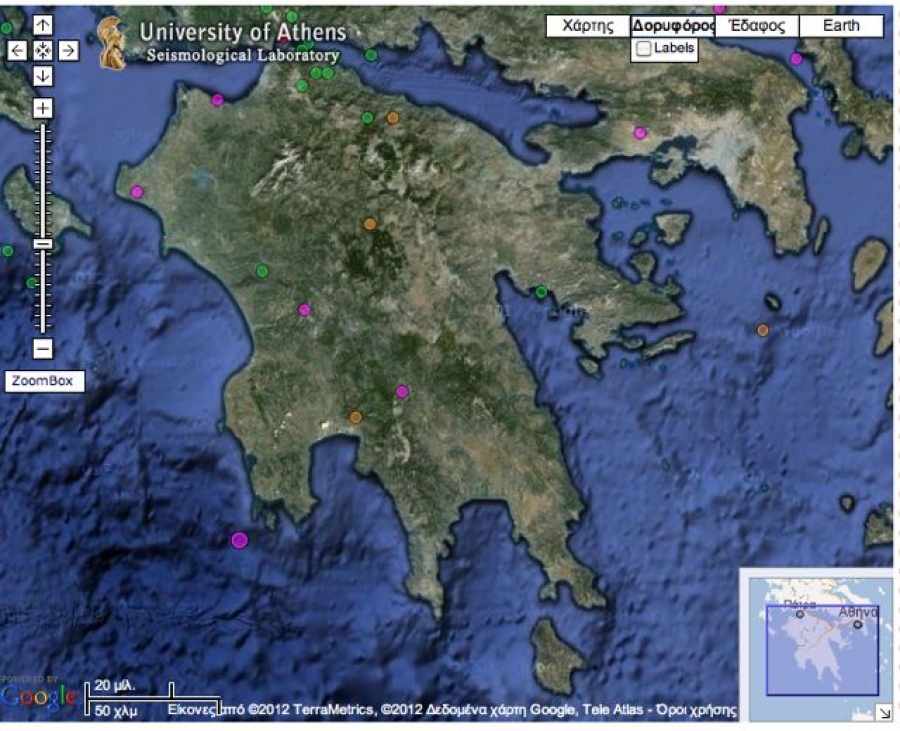Viewport: 900px width, 731px height.
Task: Open the Earth view tab
Action: 841,26
